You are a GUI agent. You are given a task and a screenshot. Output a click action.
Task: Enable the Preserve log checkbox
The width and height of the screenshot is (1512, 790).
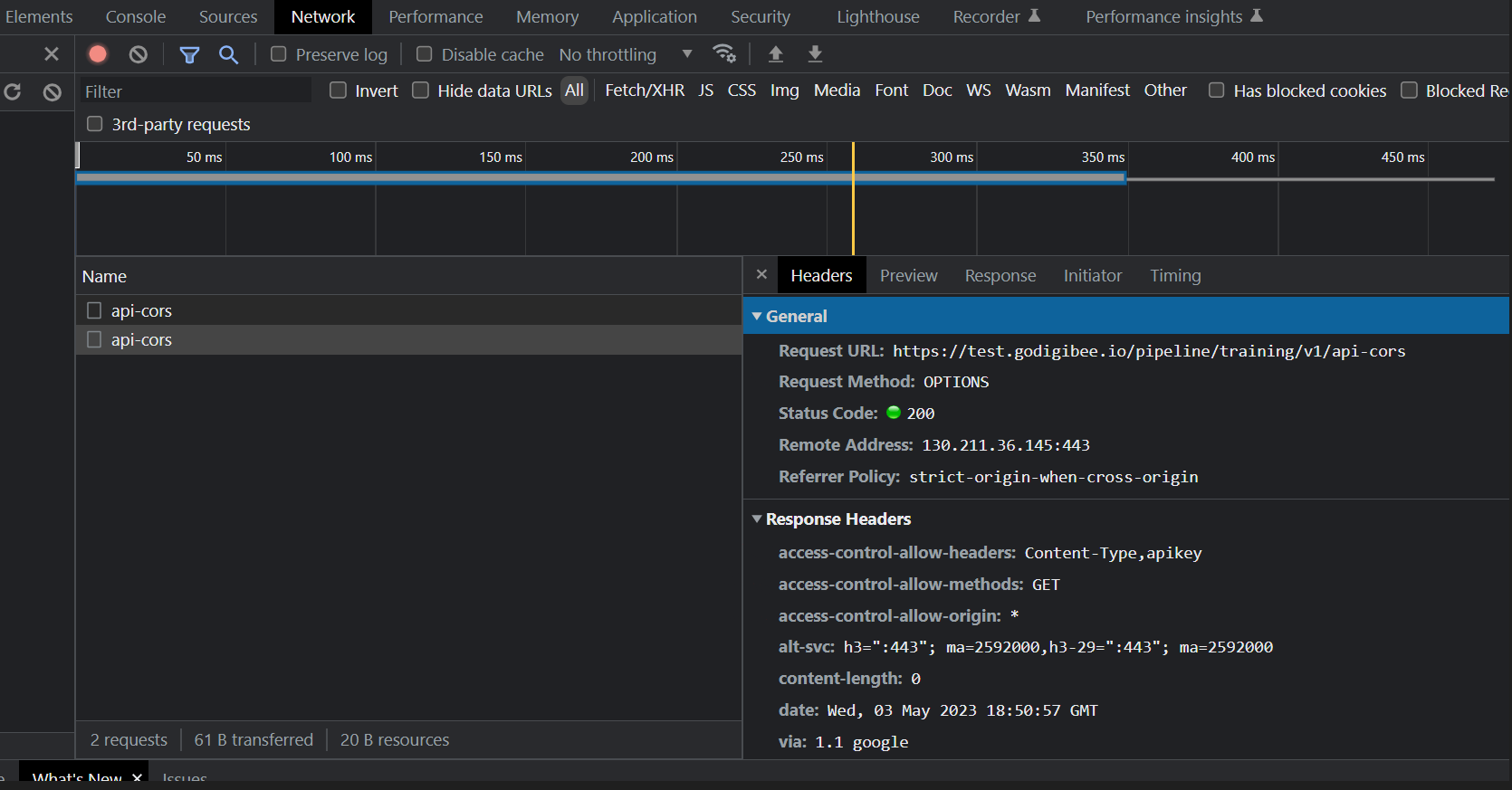pos(279,54)
